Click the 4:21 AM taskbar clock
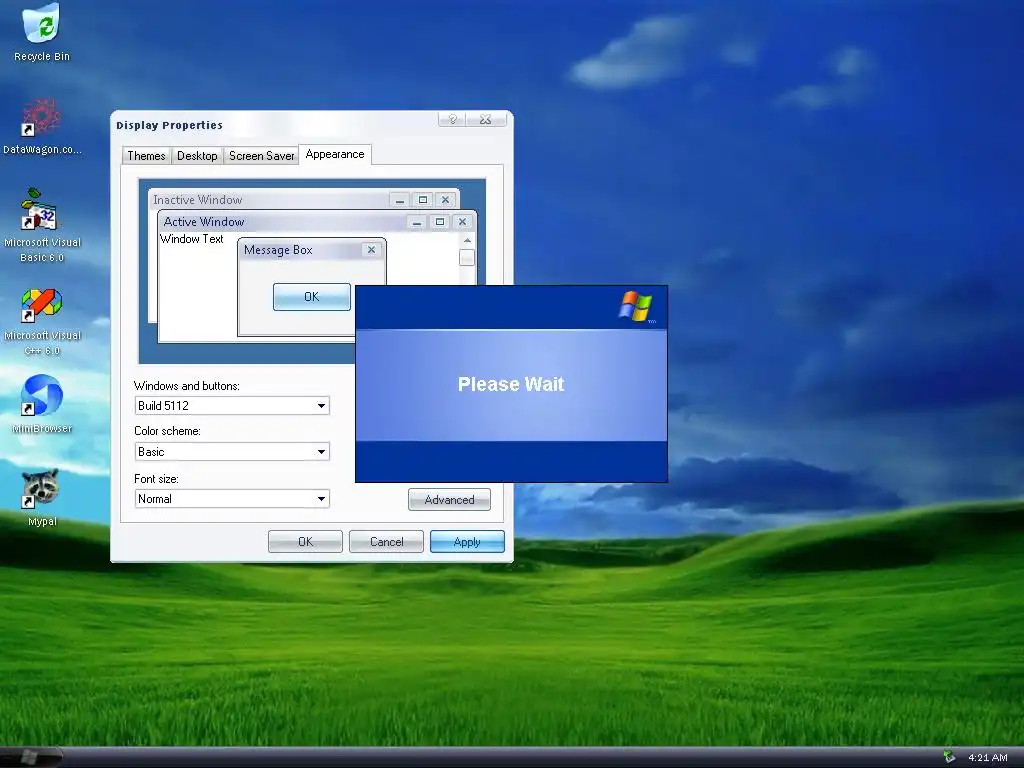Viewport: 1024px width, 768px height. point(987,758)
